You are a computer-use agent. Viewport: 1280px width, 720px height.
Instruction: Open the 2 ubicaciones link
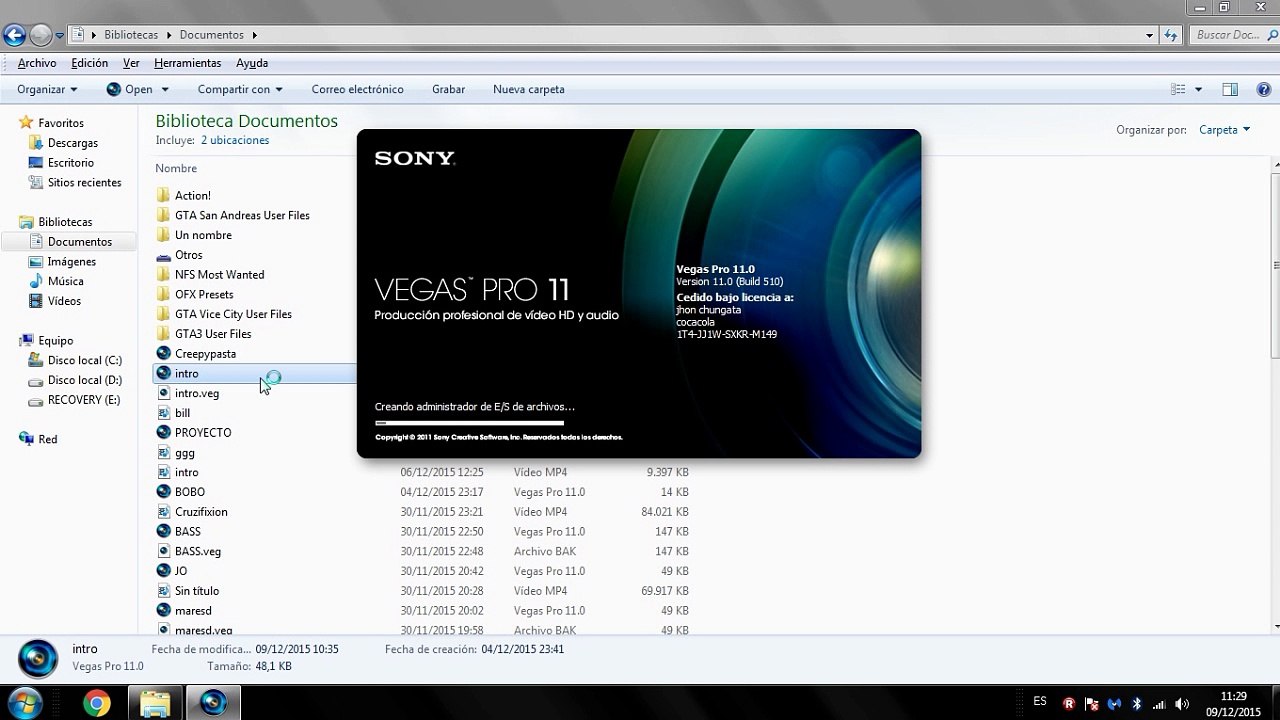coord(235,140)
